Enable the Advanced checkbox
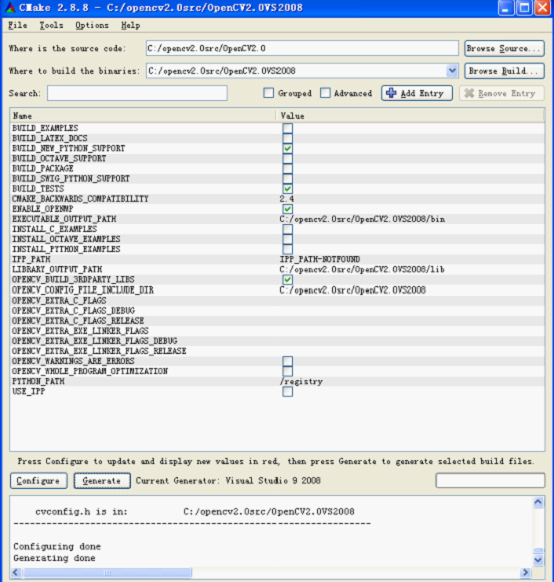The width and height of the screenshot is (554, 582). (x=325, y=93)
